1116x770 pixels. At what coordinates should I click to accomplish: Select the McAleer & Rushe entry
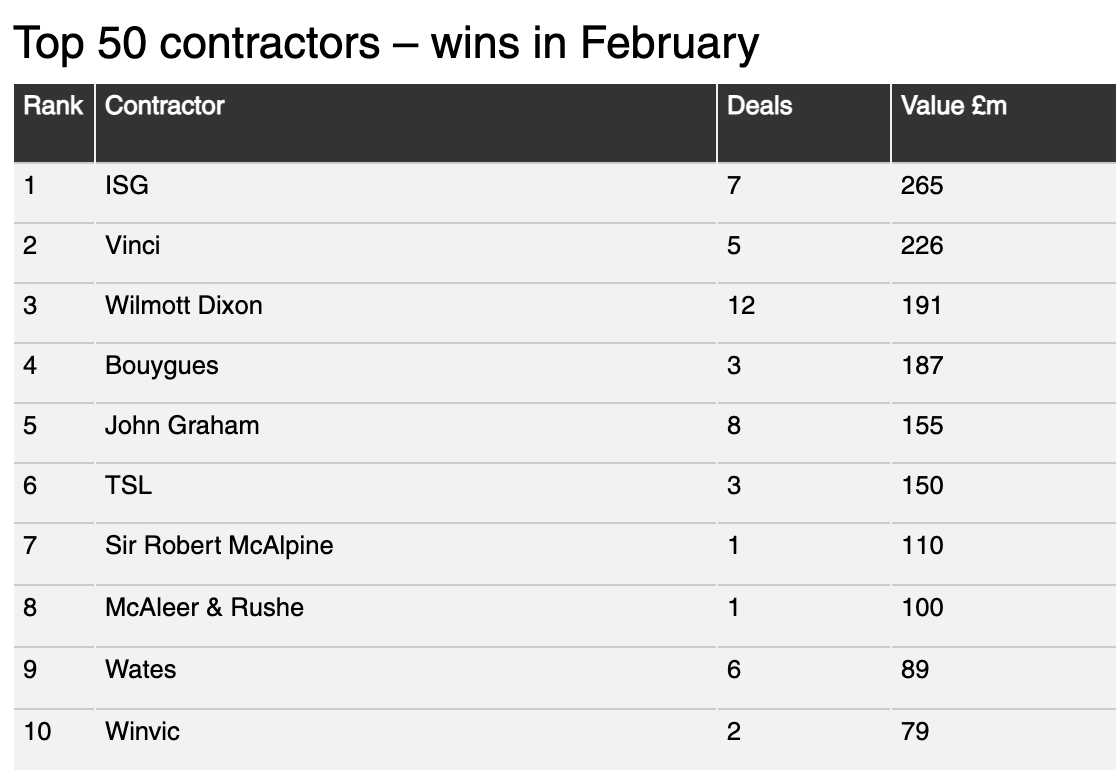204,608
